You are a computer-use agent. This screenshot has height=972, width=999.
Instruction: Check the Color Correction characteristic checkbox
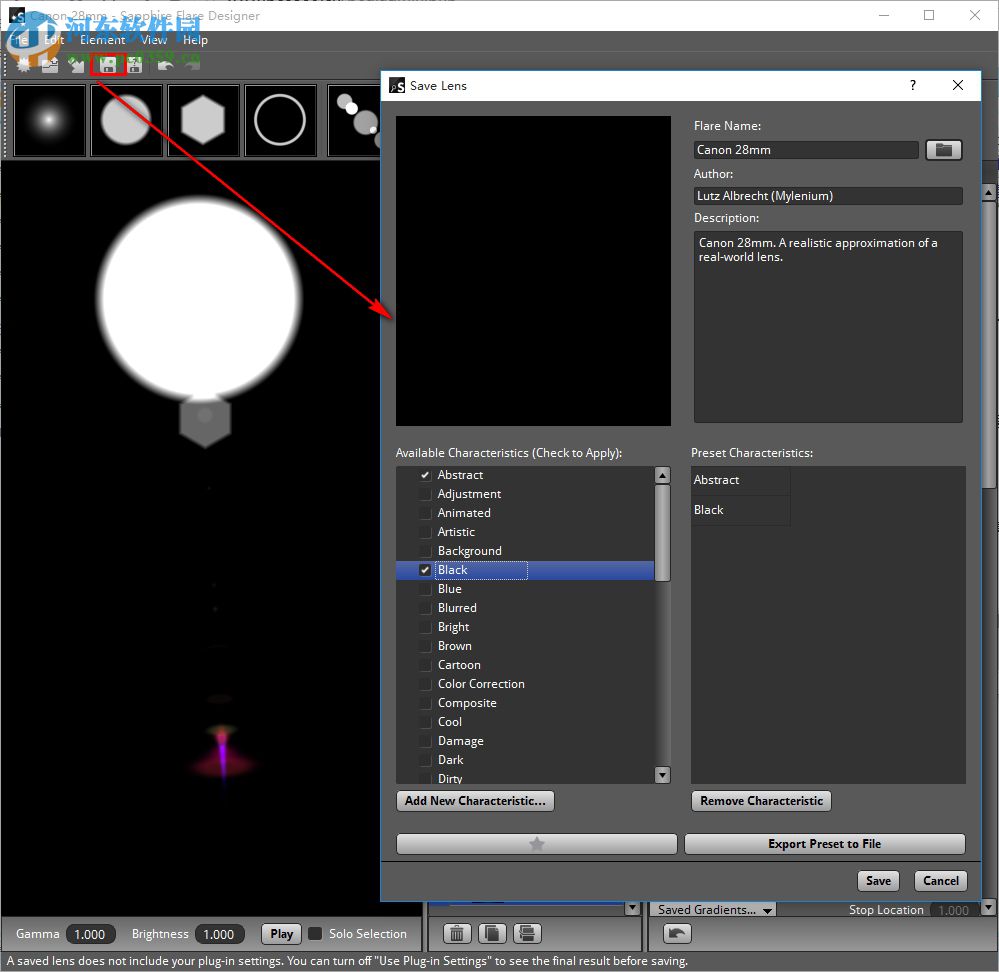click(x=425, y=684)
